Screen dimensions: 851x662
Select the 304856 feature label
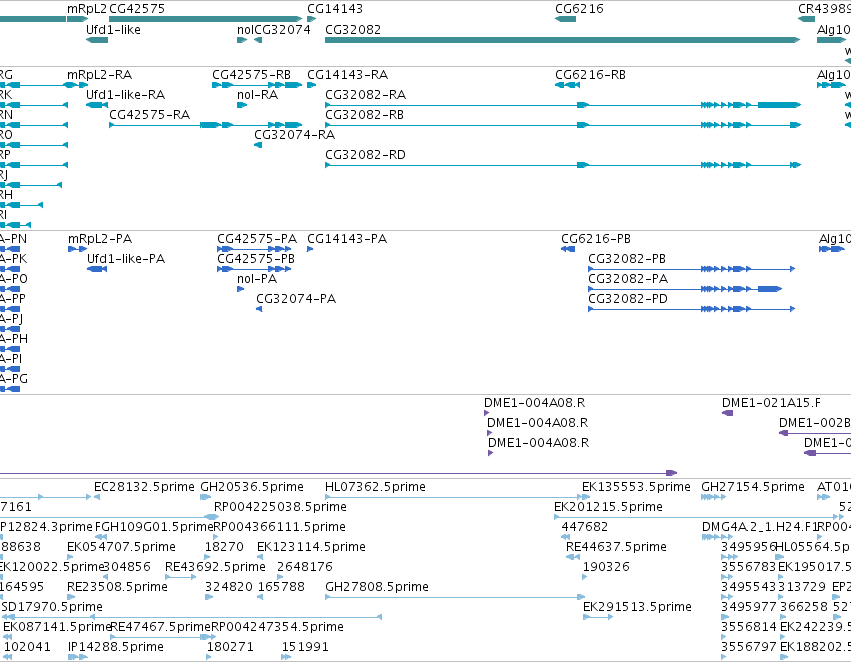[x=126, y=567]
